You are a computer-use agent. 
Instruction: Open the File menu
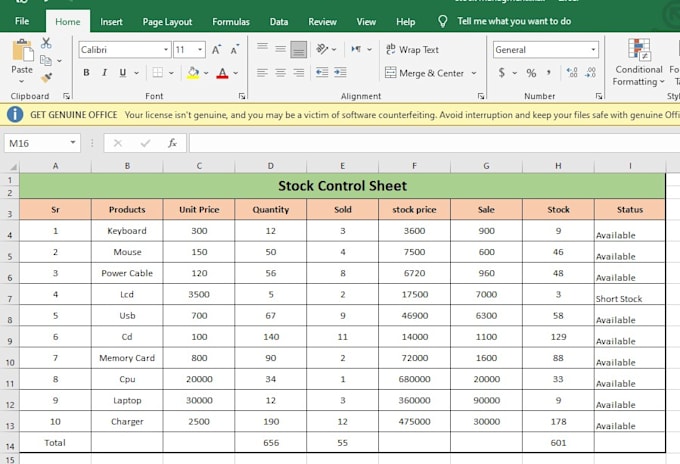pos(22,21)
